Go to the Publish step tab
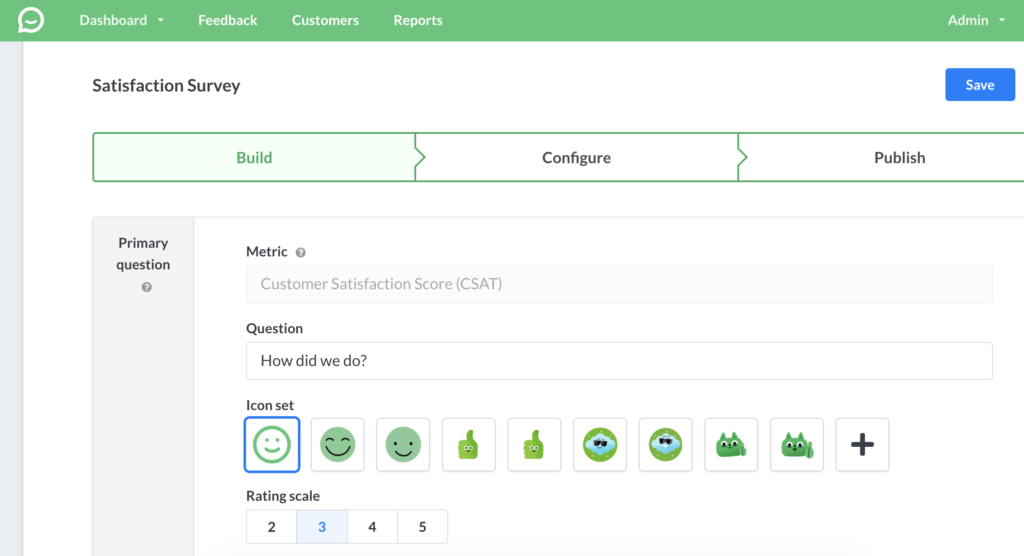The width and height of the screenshot is (1024, 556). coord(899,158)
